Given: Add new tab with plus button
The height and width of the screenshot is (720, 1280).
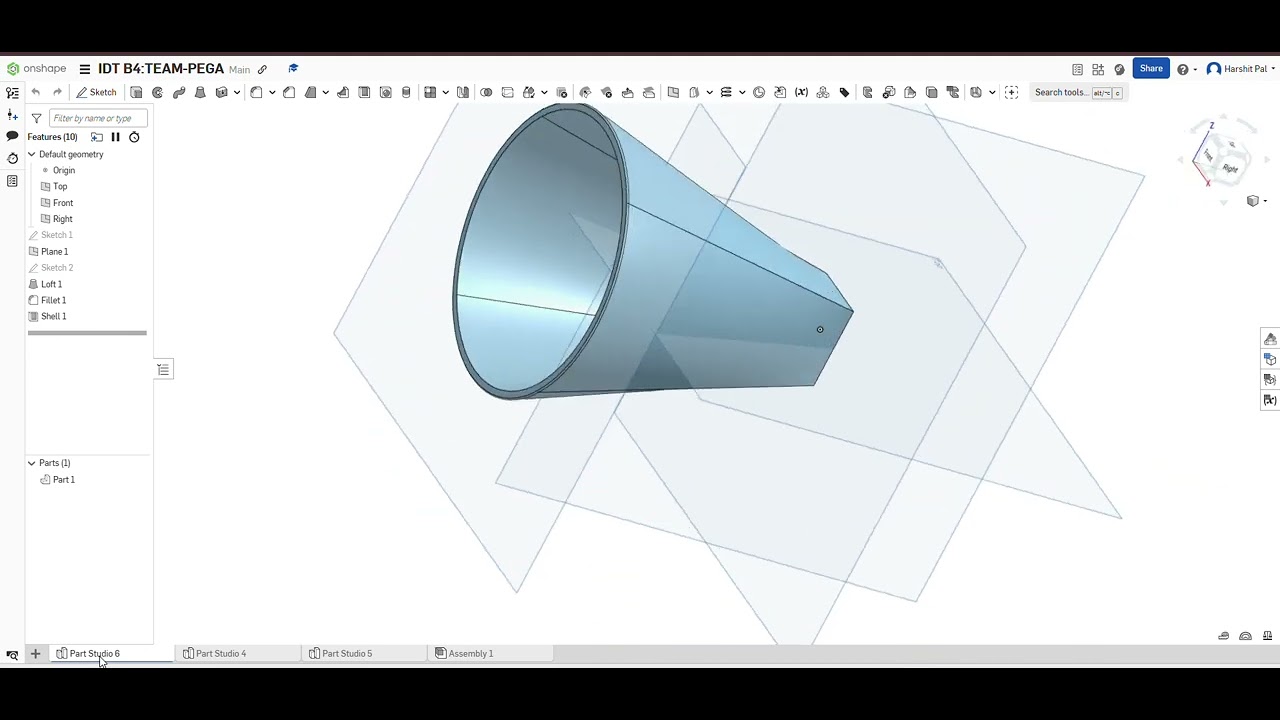Looking at the screenshot, I should (35, 653).
